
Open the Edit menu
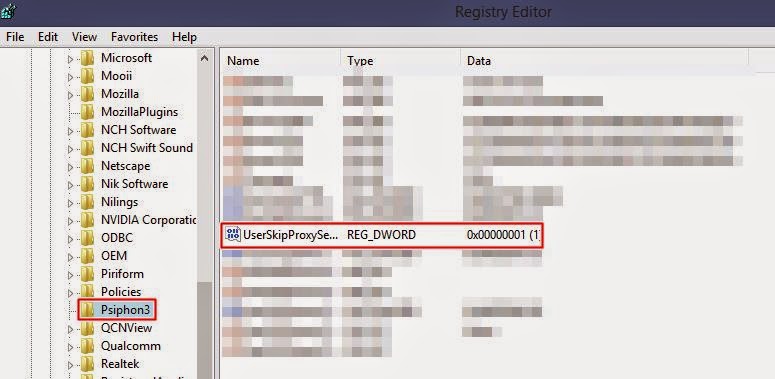click(48, 37)
